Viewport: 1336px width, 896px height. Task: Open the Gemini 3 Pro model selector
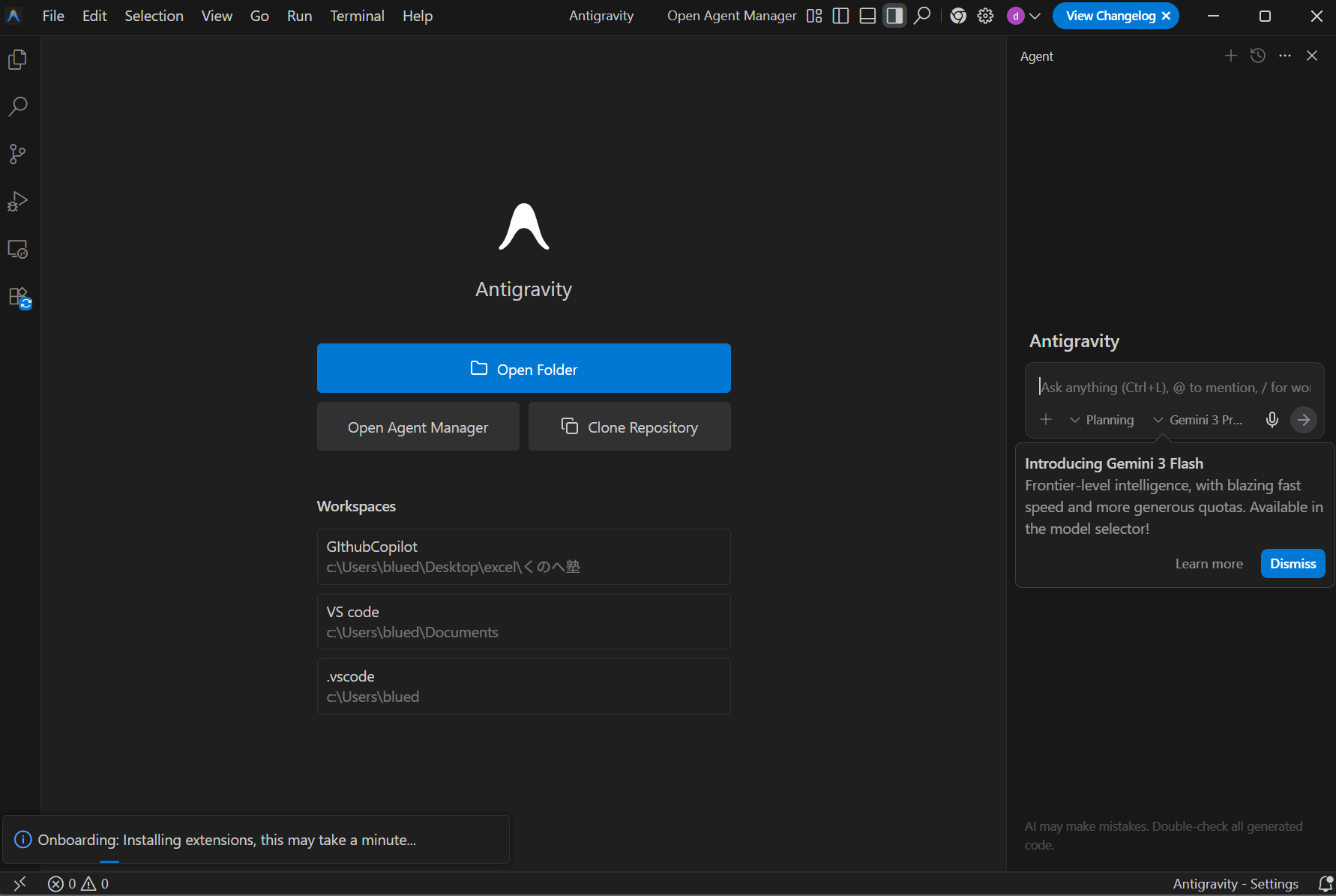(1198, 420)
